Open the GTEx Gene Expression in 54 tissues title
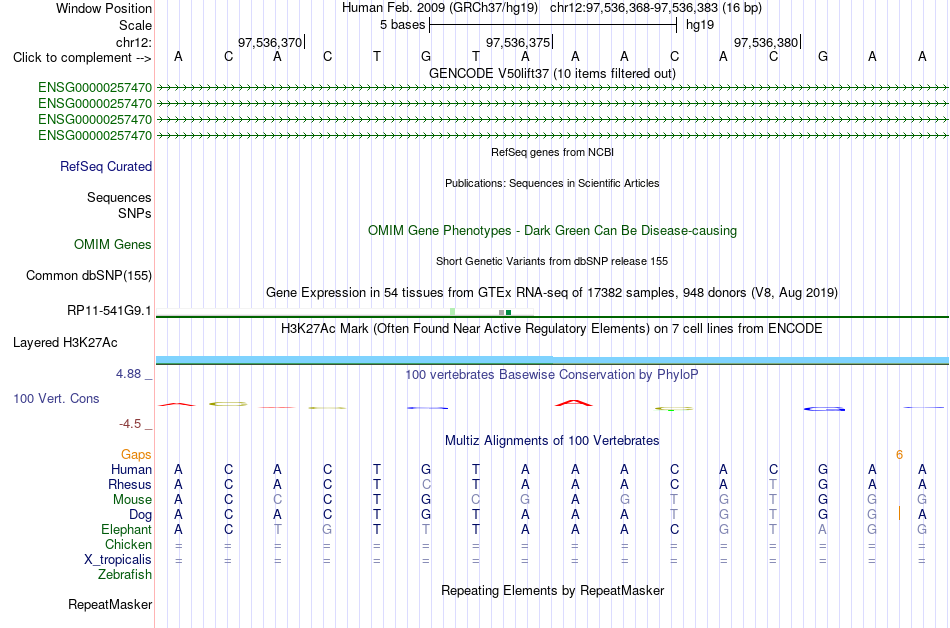 point(552,293)
